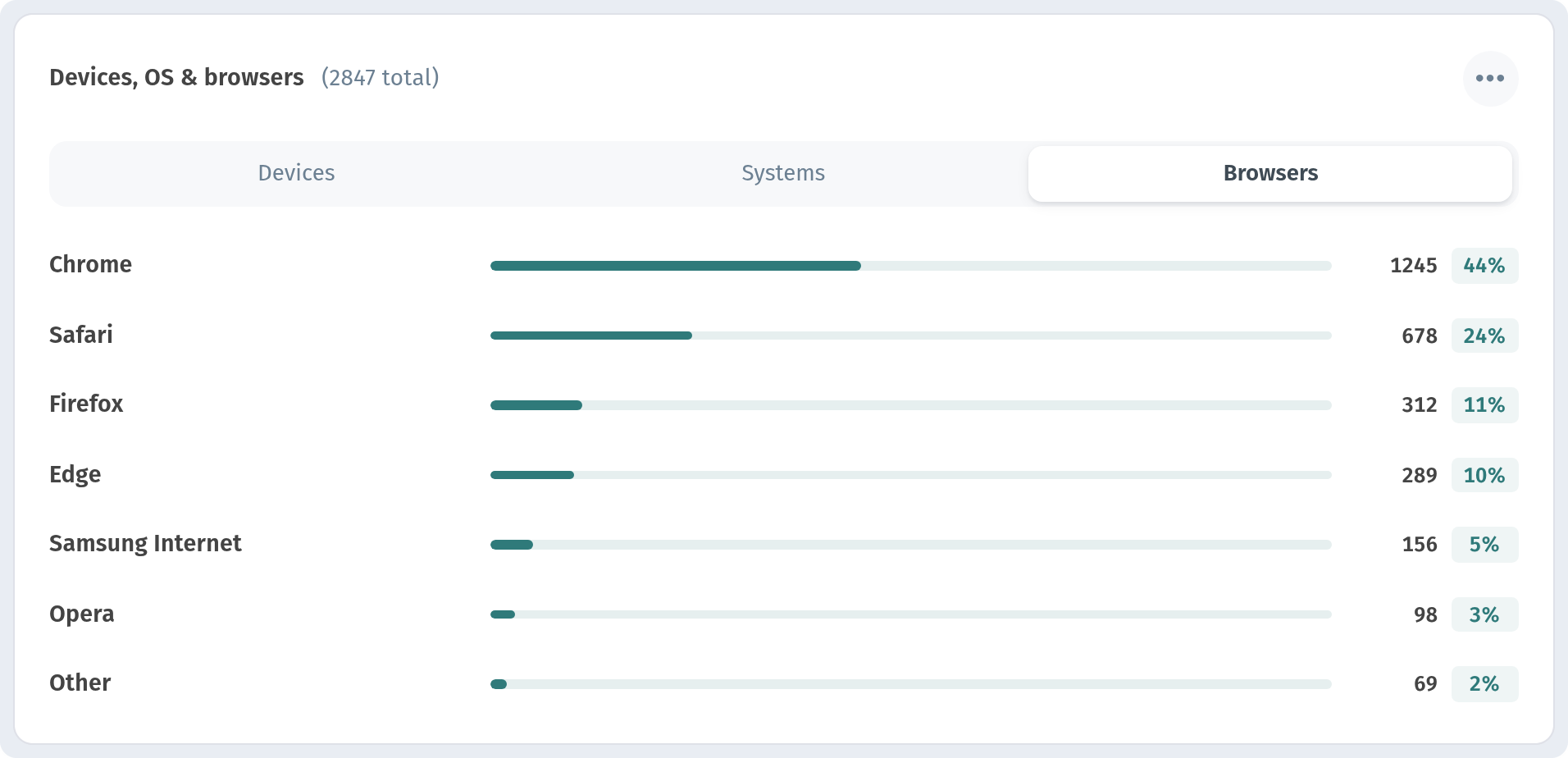Click the 5% badge for Samsung Internet
This screenshot has width=1568, height=758.
(1484, 545)
